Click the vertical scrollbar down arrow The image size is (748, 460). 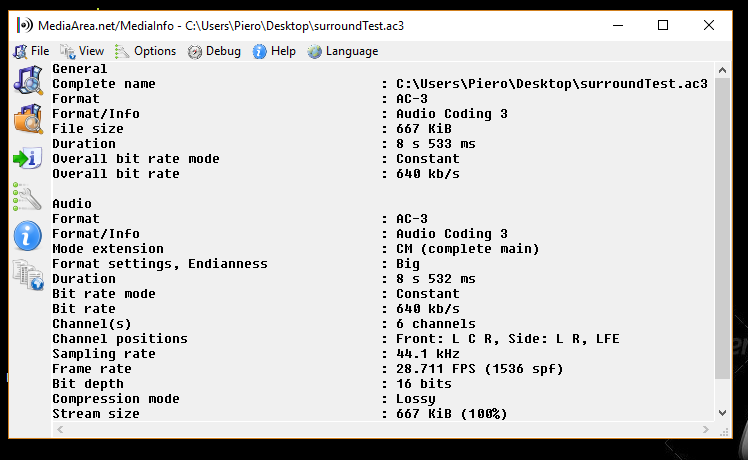(722, 413)
